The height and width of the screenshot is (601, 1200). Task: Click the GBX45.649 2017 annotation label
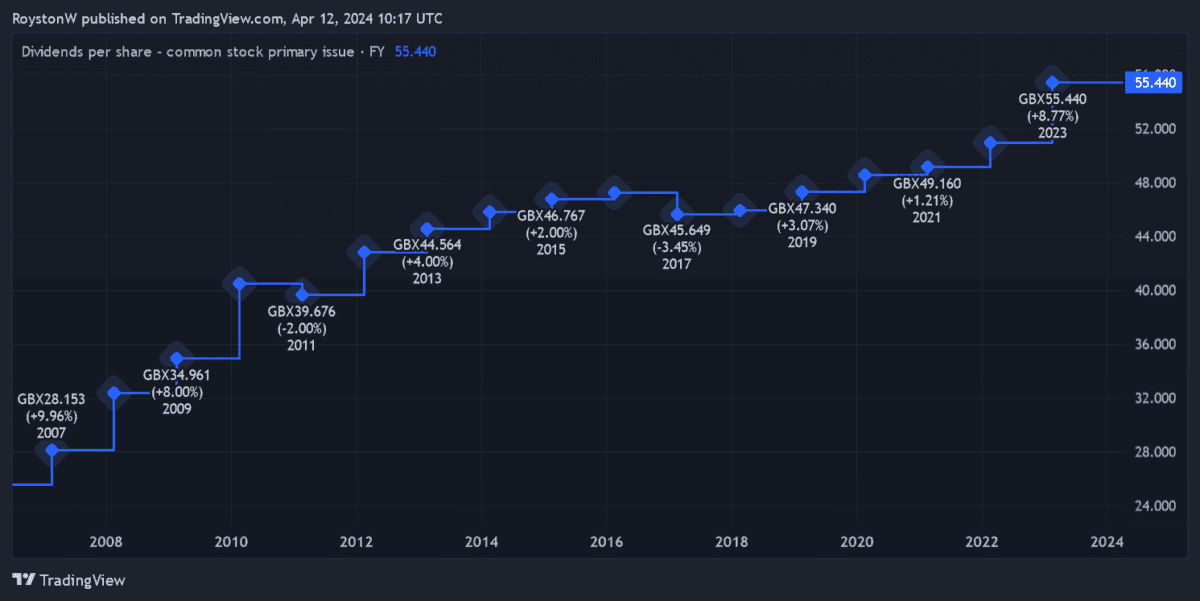(676, 247)
